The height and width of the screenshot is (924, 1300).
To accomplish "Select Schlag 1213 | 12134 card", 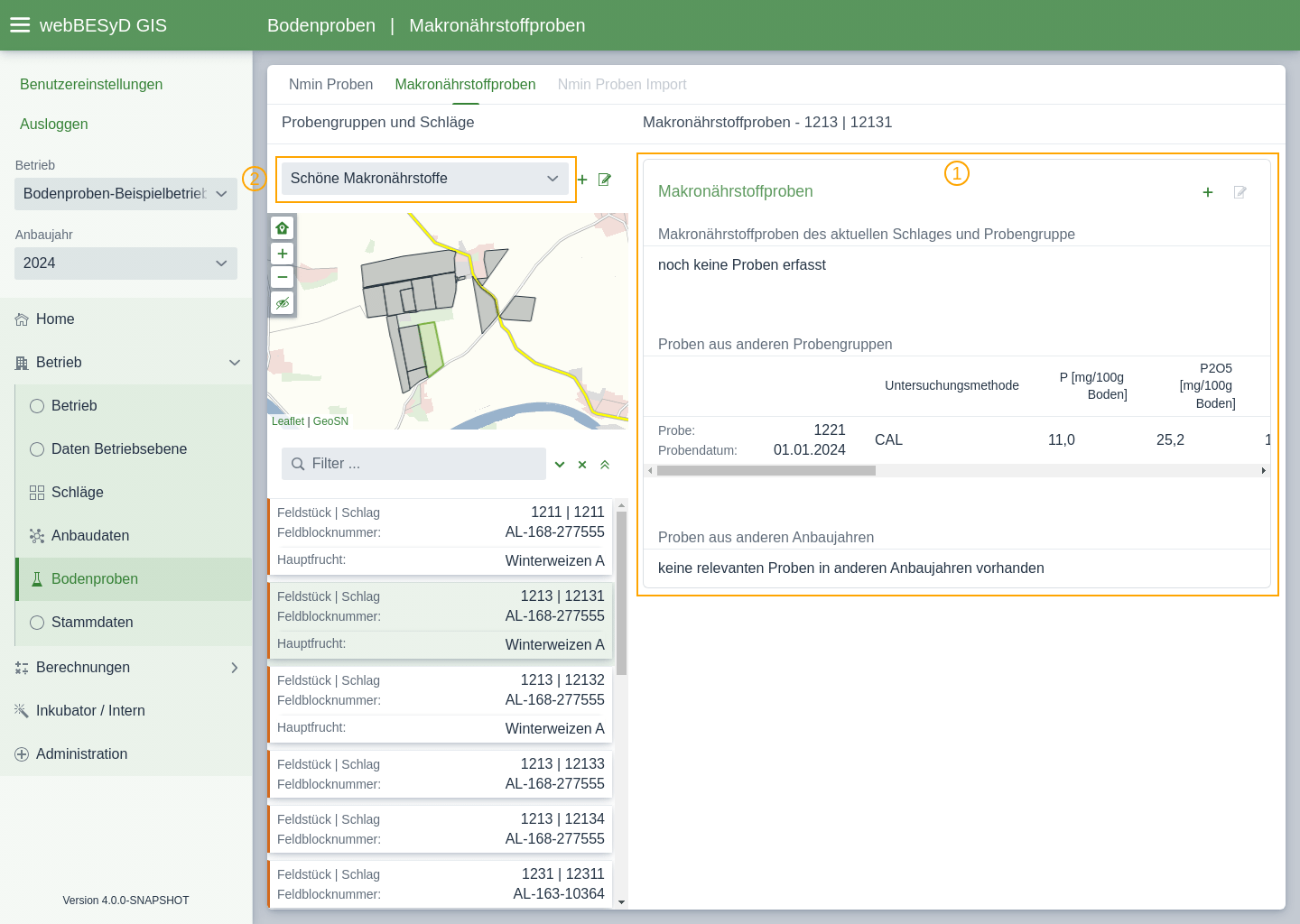I will [x=440, y=829].
